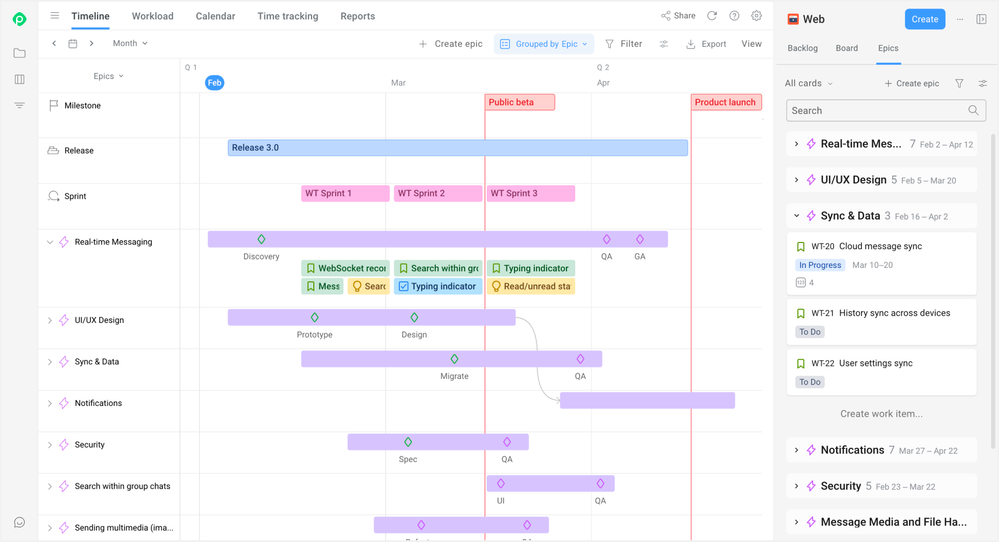
Task: Click the Export button
Action: (706, 44)
